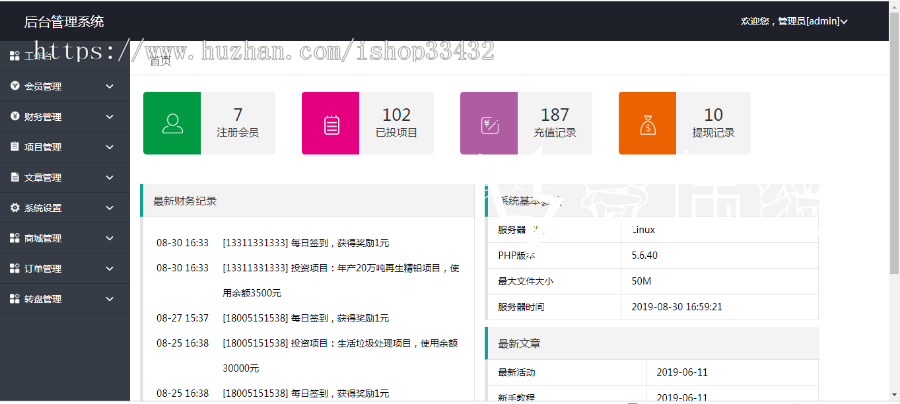Screen dimensions: 900x404
Task: Click the green registered members user icon
Action: point(172,123)
